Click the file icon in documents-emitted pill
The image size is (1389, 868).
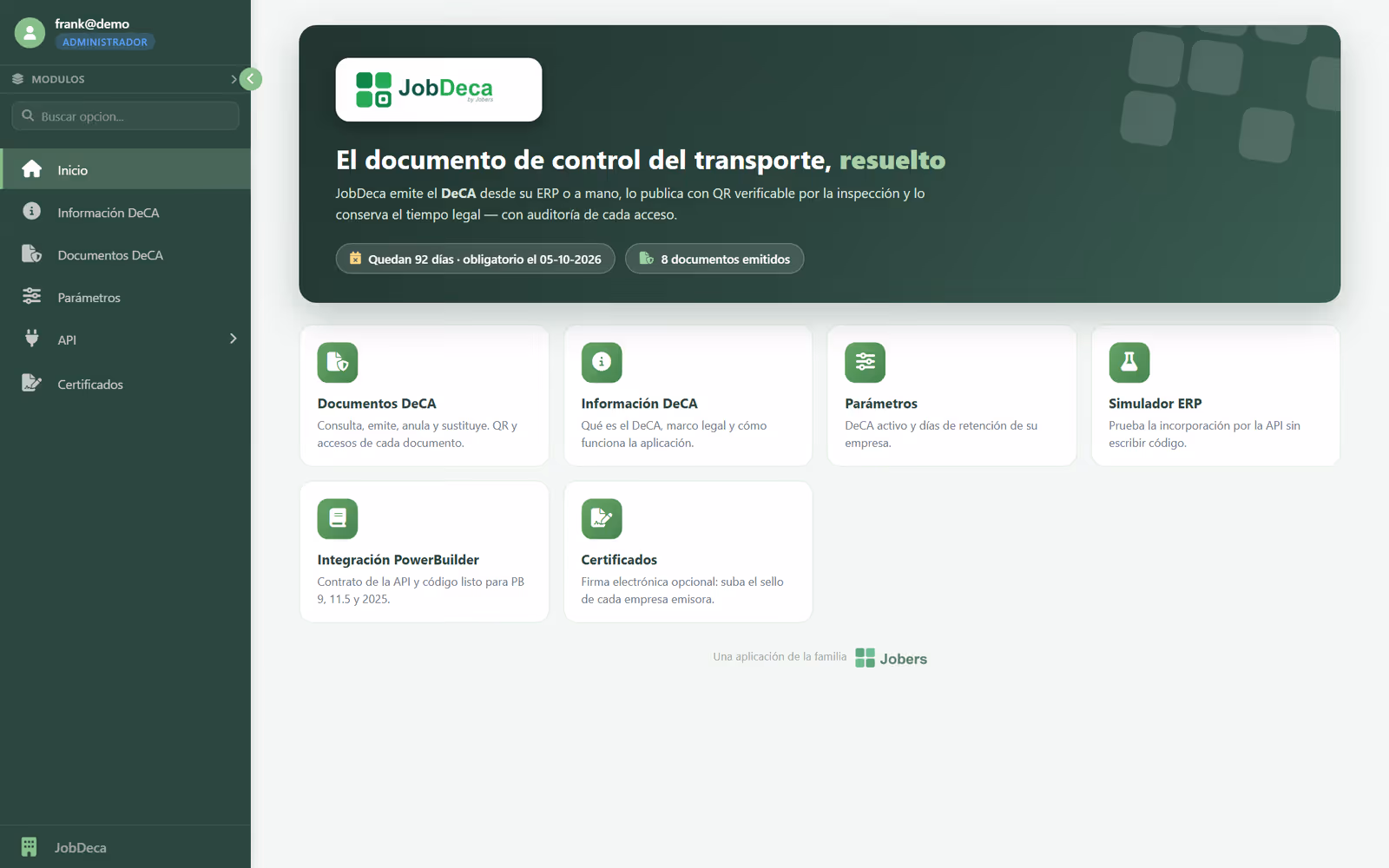(x=646, y=258)
